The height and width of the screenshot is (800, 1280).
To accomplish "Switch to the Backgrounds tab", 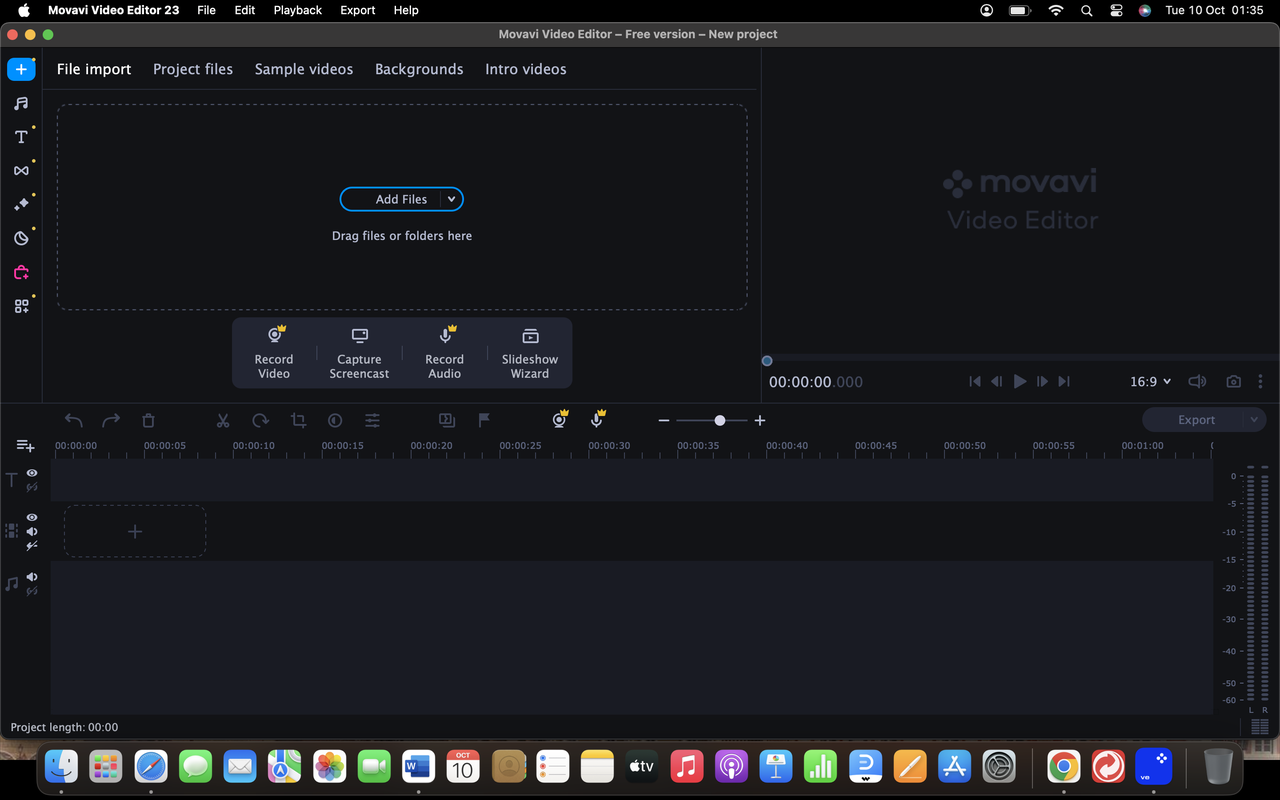I will tap(419, 69).
